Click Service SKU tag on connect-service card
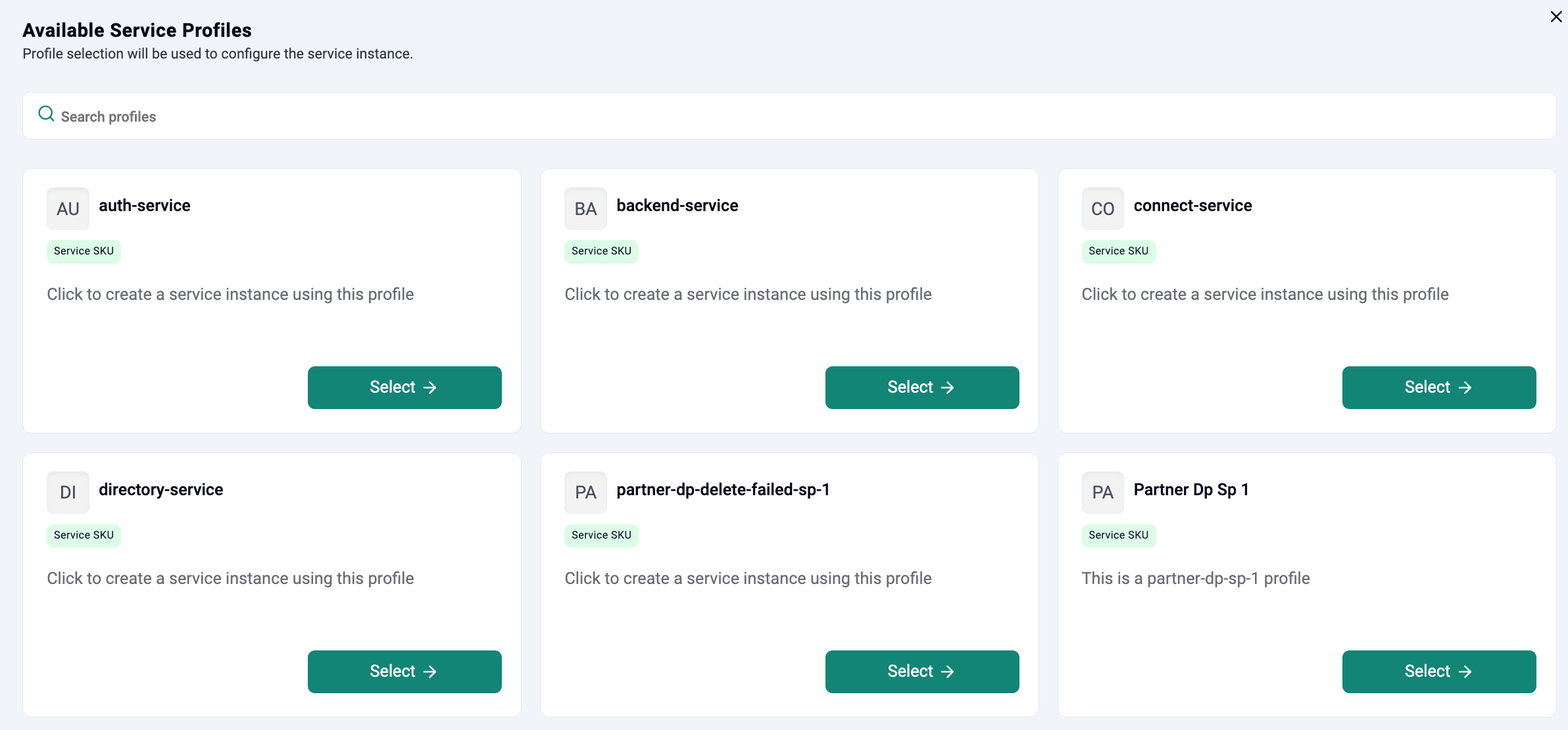Screen dimensions: 1568x730 (1118, 251)
